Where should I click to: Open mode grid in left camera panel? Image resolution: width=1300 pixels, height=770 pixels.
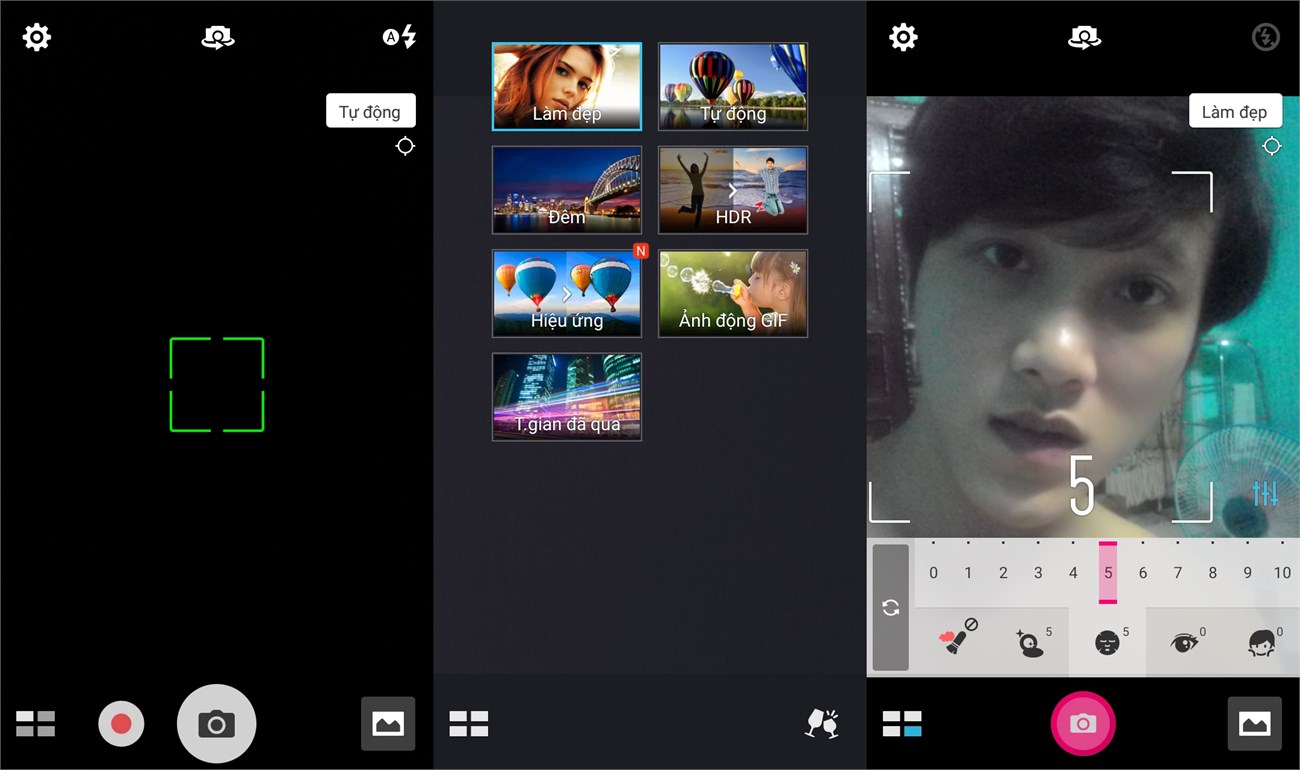coord(36,723)
